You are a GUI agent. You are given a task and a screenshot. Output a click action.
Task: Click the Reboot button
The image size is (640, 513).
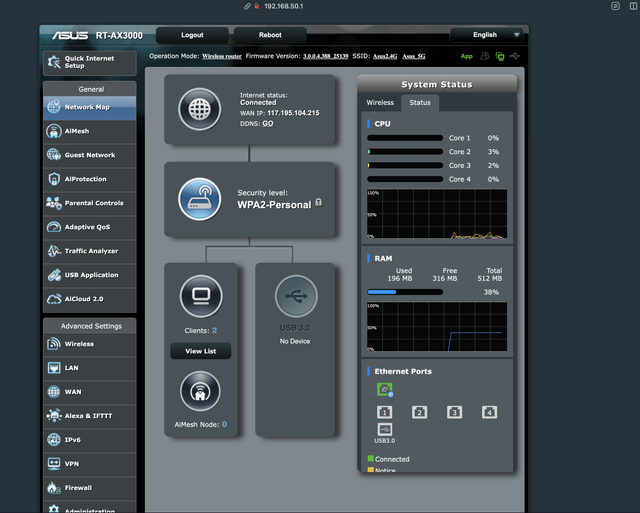click(x=270, y=35)
